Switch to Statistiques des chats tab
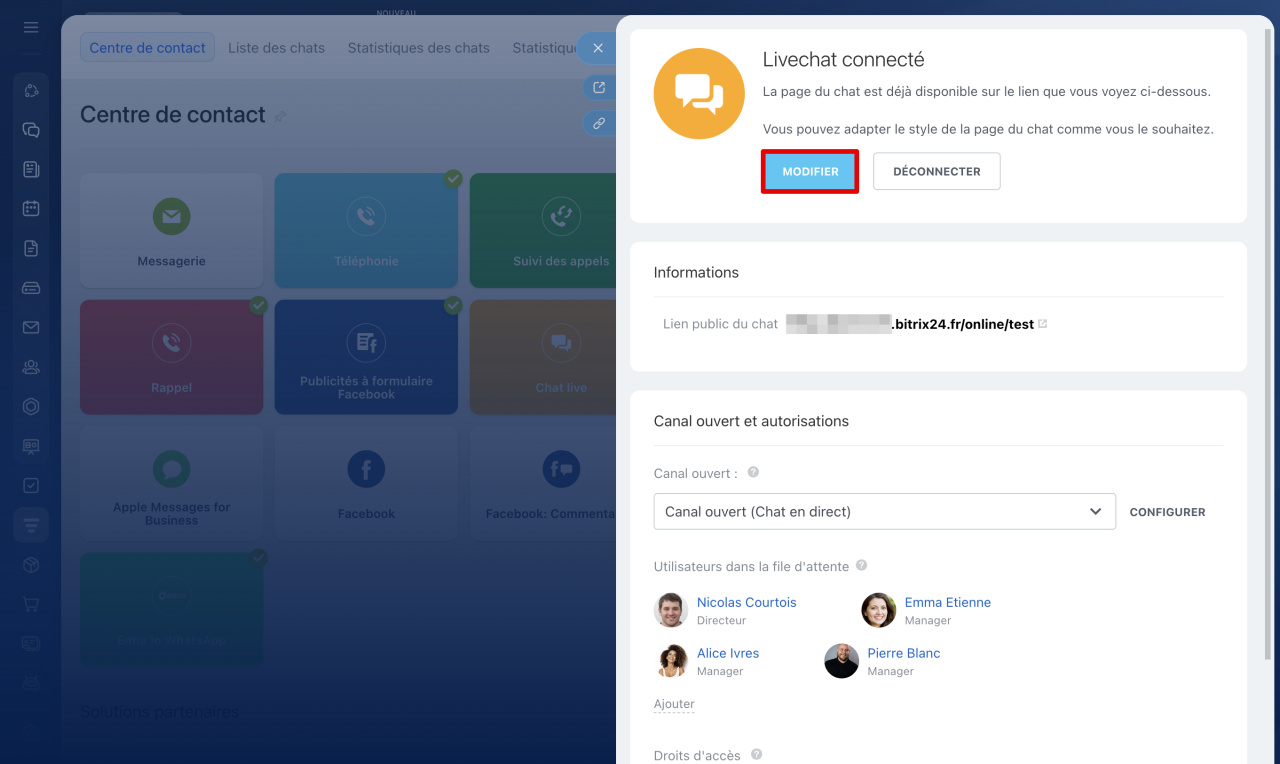 pyautogui.click(x=418, y=48)
